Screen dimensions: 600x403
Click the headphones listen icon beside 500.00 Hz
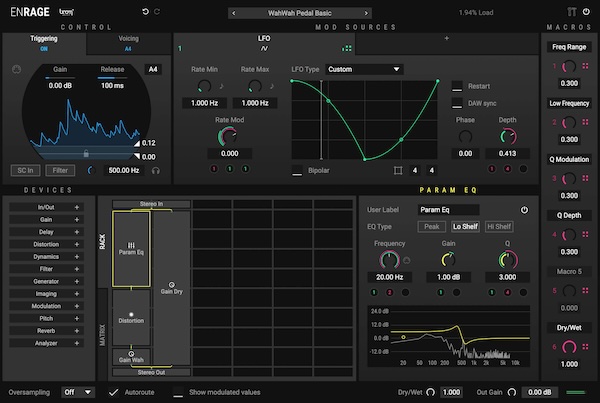tap(155, 171)
